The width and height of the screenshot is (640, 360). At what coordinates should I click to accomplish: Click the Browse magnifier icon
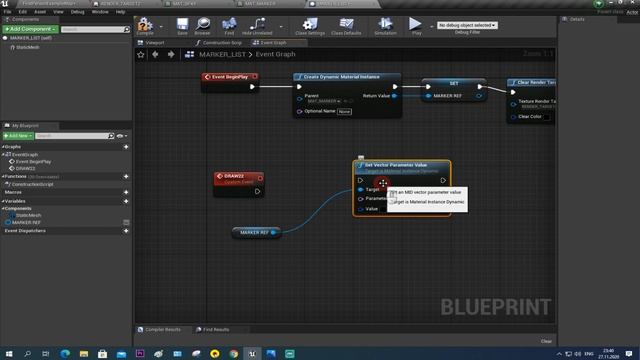(202, 25)
